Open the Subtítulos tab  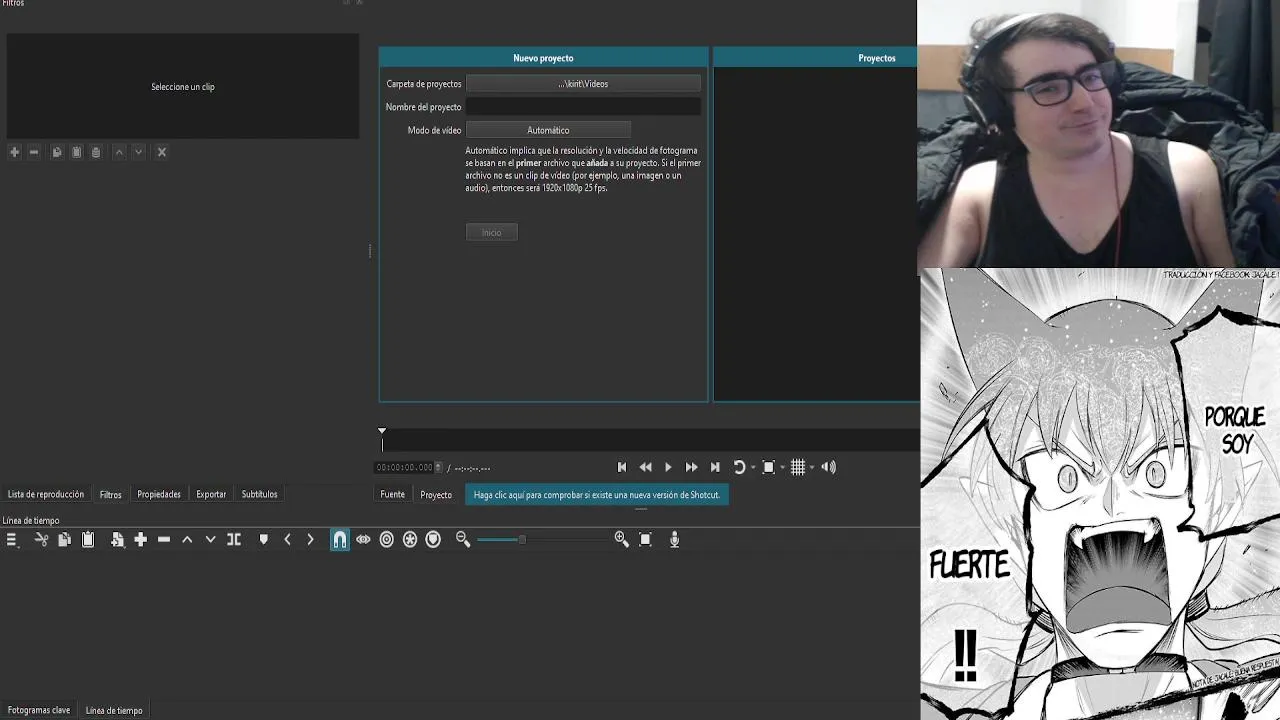click(260, 494)
